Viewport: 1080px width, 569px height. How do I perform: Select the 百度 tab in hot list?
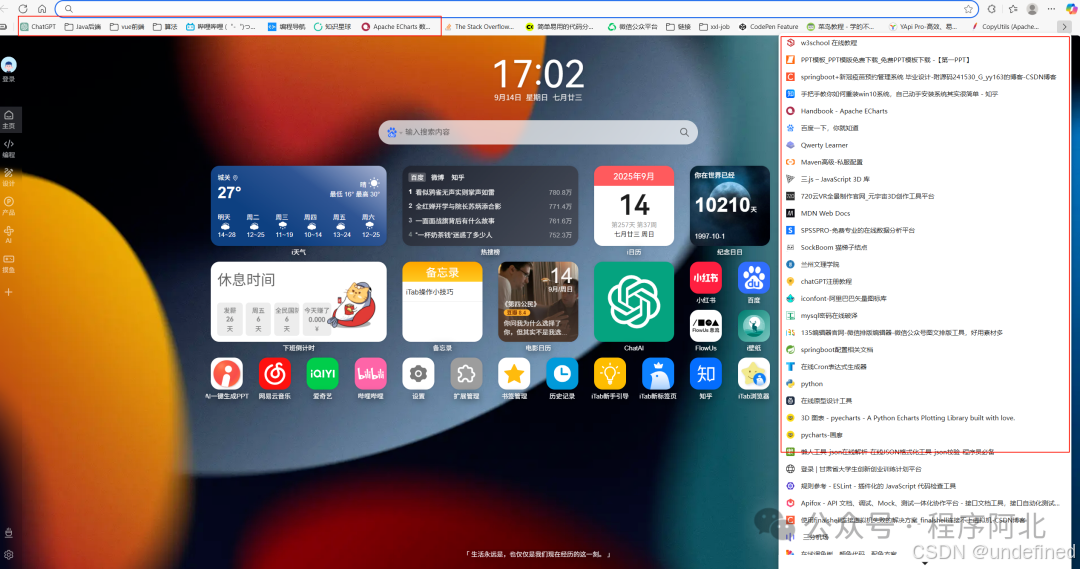(x=417, y=178)
